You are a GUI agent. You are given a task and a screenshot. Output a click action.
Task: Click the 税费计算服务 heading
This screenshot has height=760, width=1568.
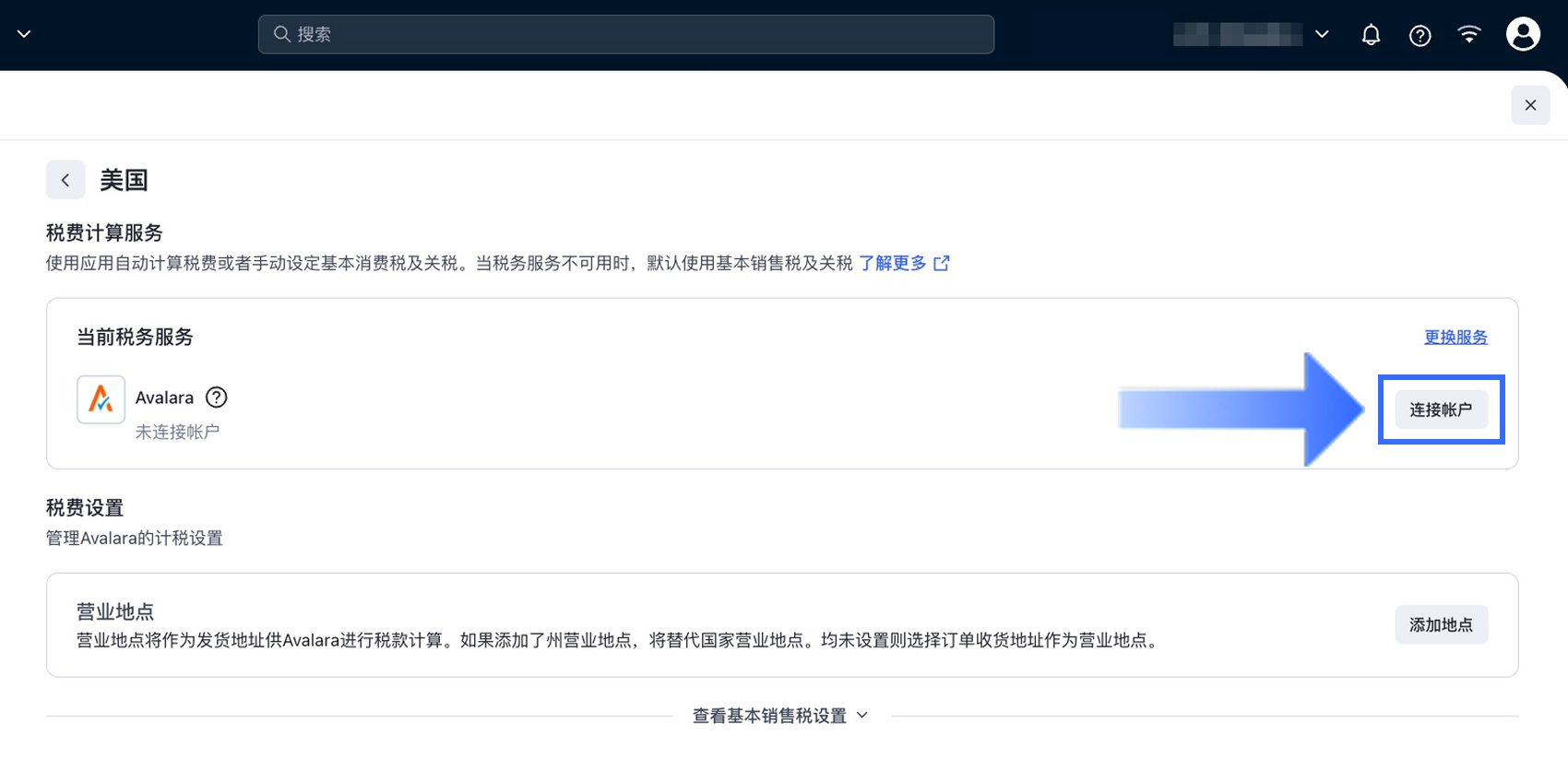tap(104, 232)
